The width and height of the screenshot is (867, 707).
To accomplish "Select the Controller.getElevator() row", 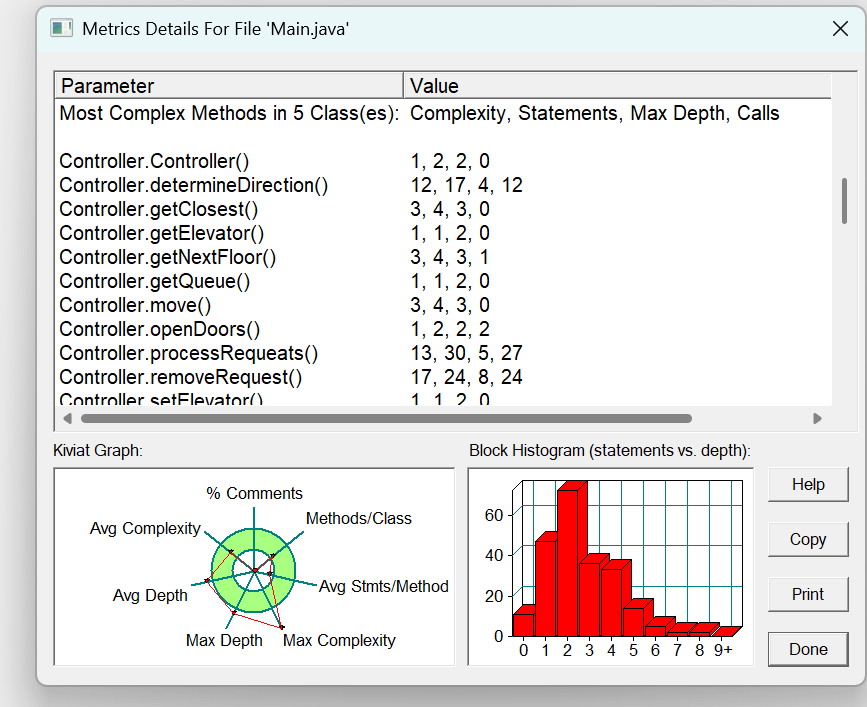I will click(x=444, y=233).
